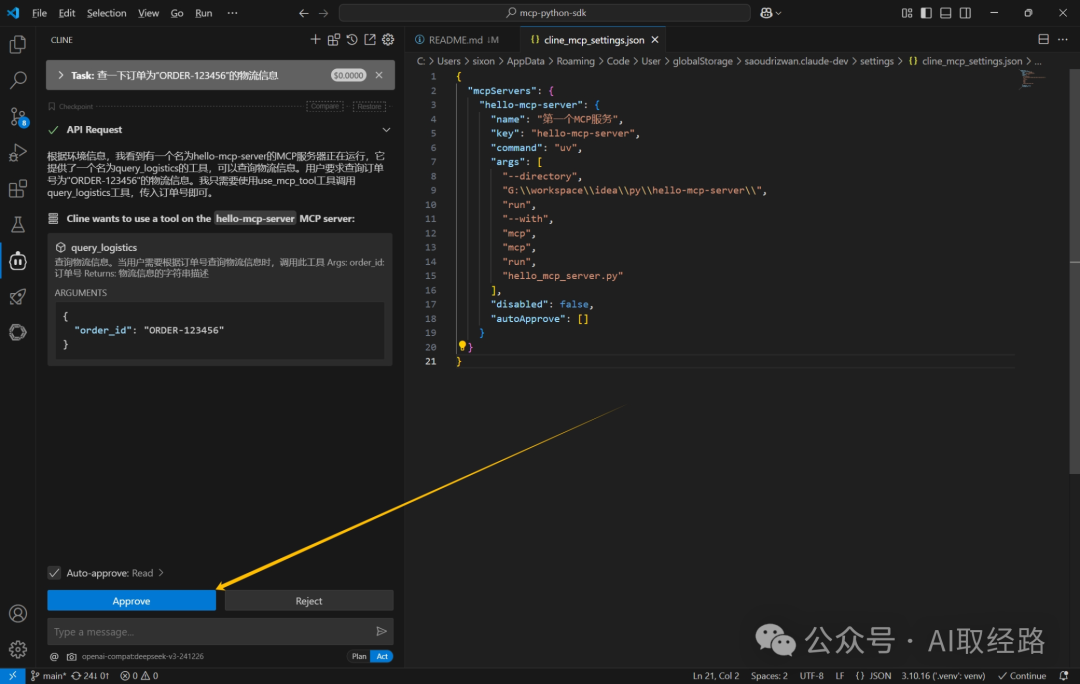Split the editor to the right
Screen dimensions: 1080x684
pyautogui.click(x=1043, y=40)
